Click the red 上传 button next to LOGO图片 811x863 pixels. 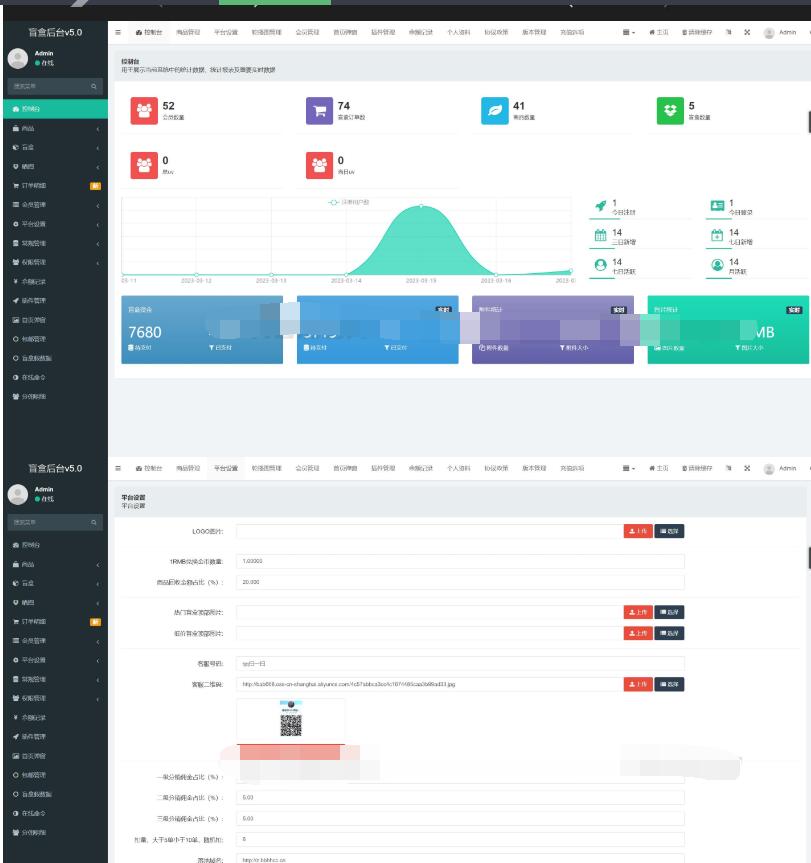638,531
